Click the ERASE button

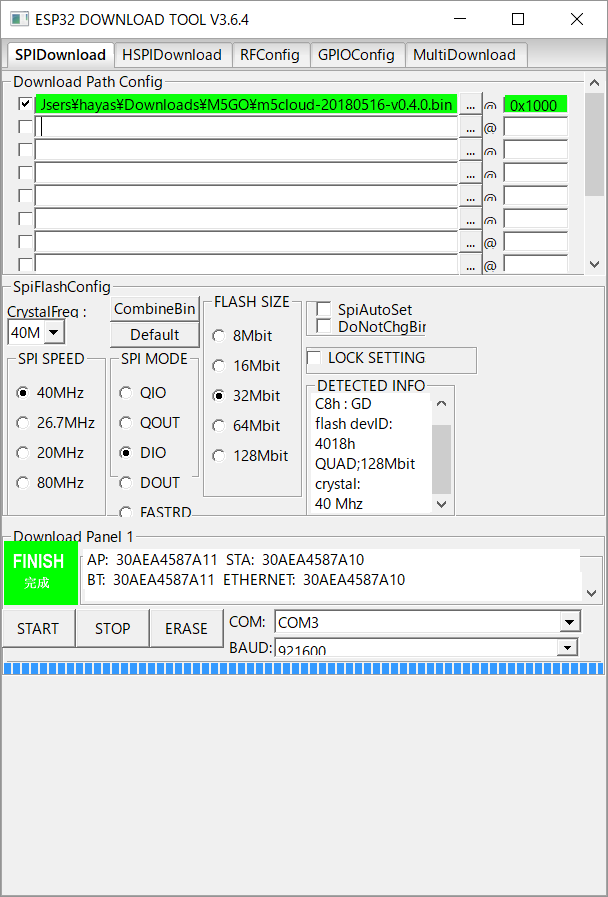(x=186, y=628)
